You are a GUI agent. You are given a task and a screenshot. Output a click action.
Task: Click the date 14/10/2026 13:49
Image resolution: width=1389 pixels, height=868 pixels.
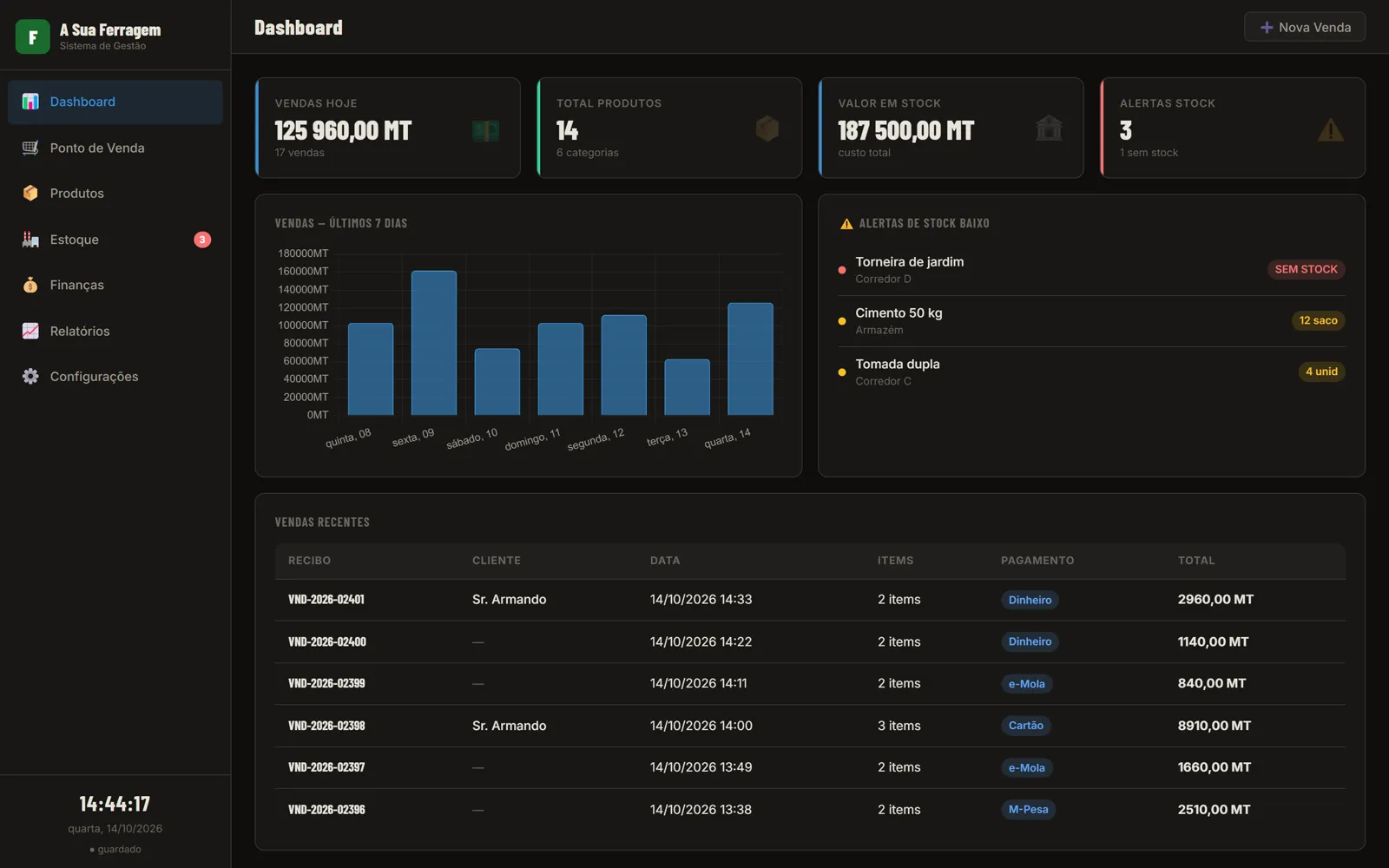point(701,767)
